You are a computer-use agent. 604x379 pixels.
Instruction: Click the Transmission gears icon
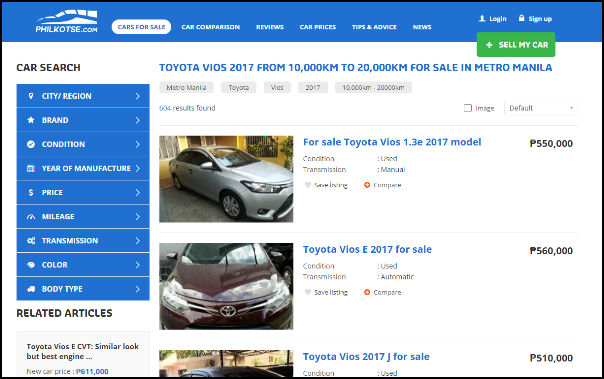(x=31, y=241)
